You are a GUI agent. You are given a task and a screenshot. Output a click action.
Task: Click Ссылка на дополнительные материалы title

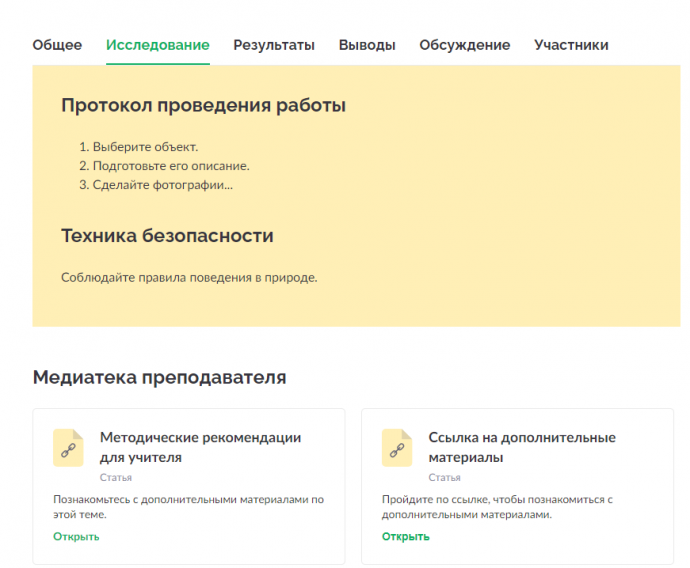coord(522,447)
